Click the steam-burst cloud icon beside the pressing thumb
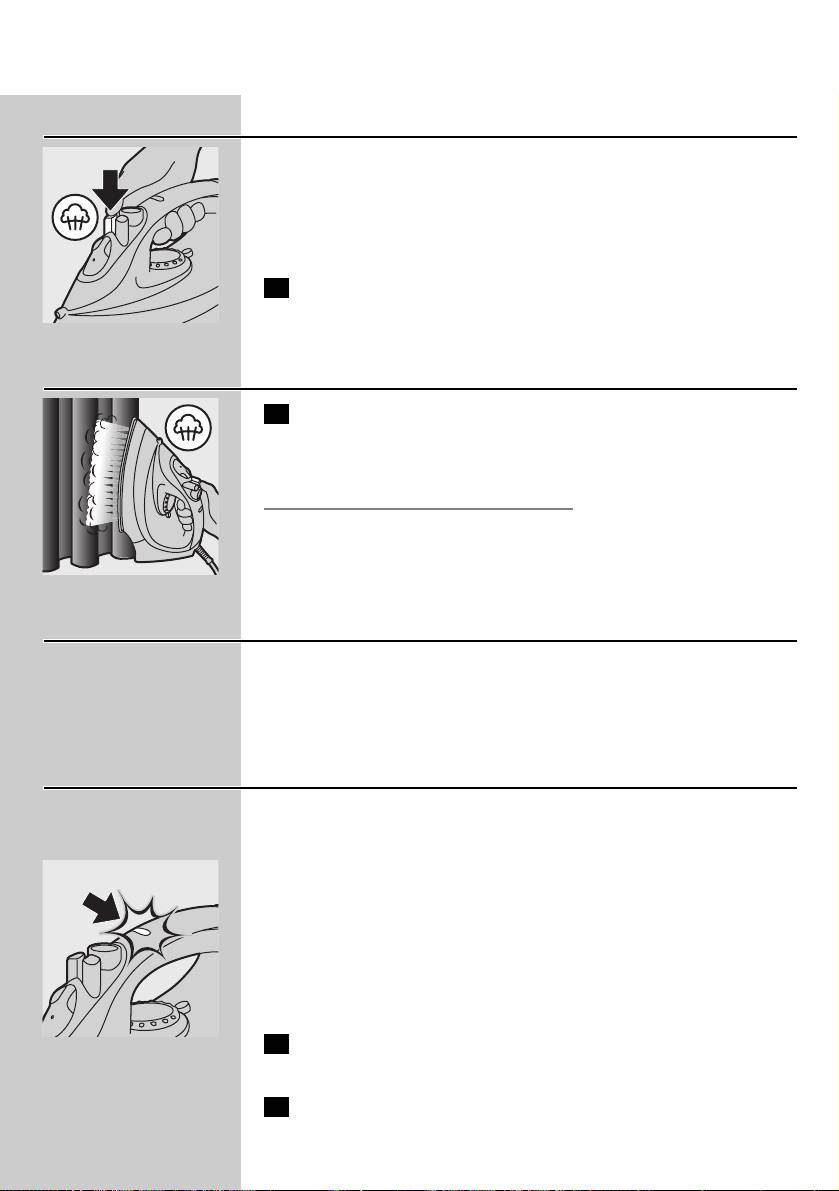 tap(75, 219)
